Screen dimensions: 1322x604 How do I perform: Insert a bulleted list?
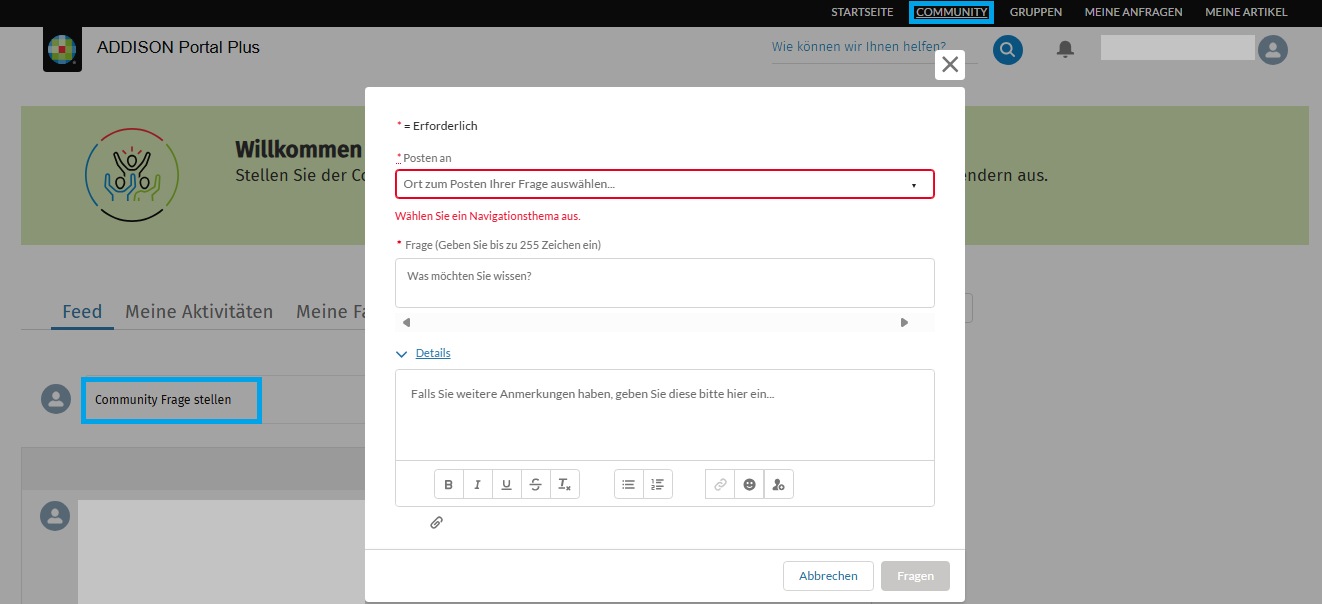pos(628,485)
